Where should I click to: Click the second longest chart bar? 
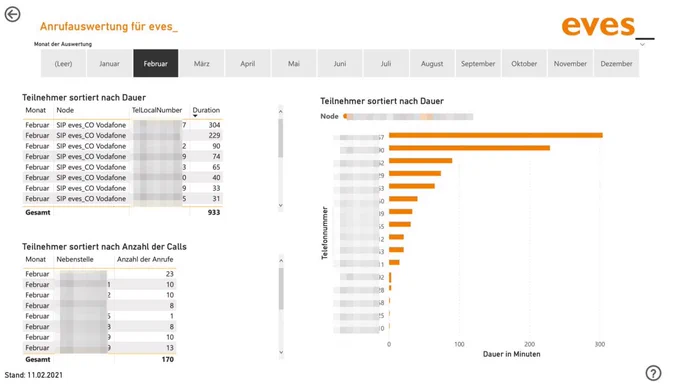(x=469, y=148)
